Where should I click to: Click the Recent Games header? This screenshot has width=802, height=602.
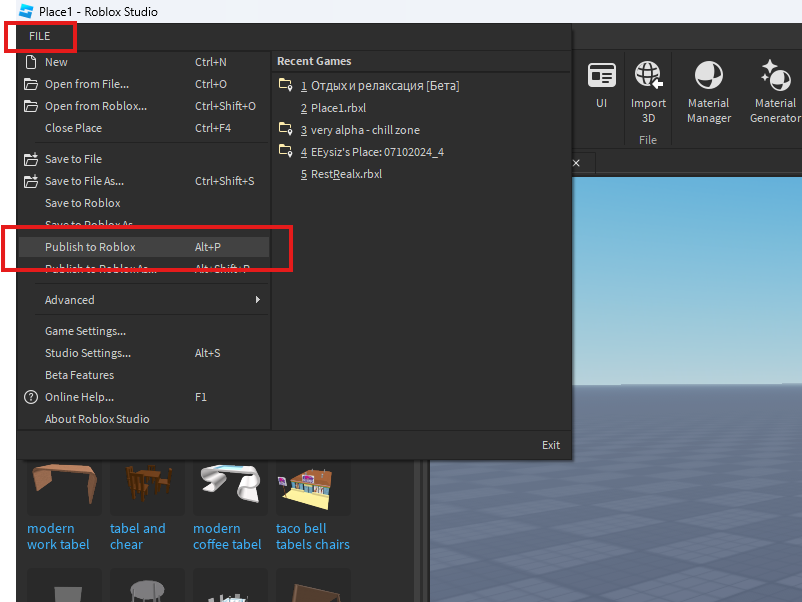(314, 61)
